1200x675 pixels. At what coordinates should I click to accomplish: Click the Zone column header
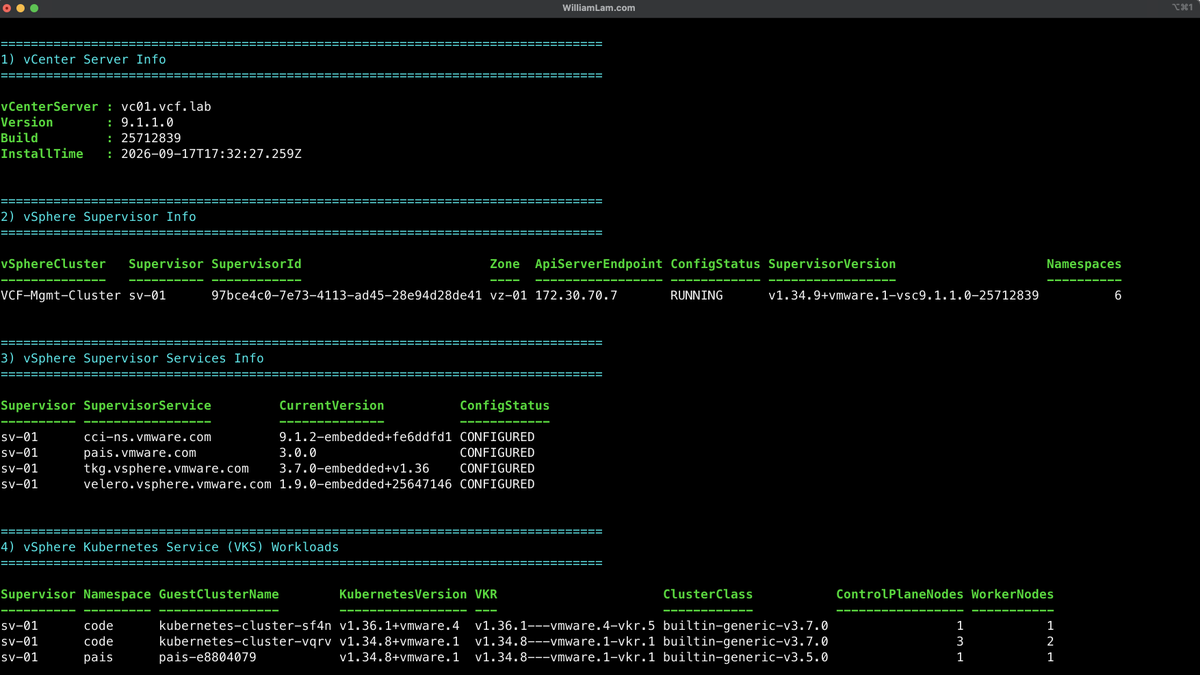point(505,264)
